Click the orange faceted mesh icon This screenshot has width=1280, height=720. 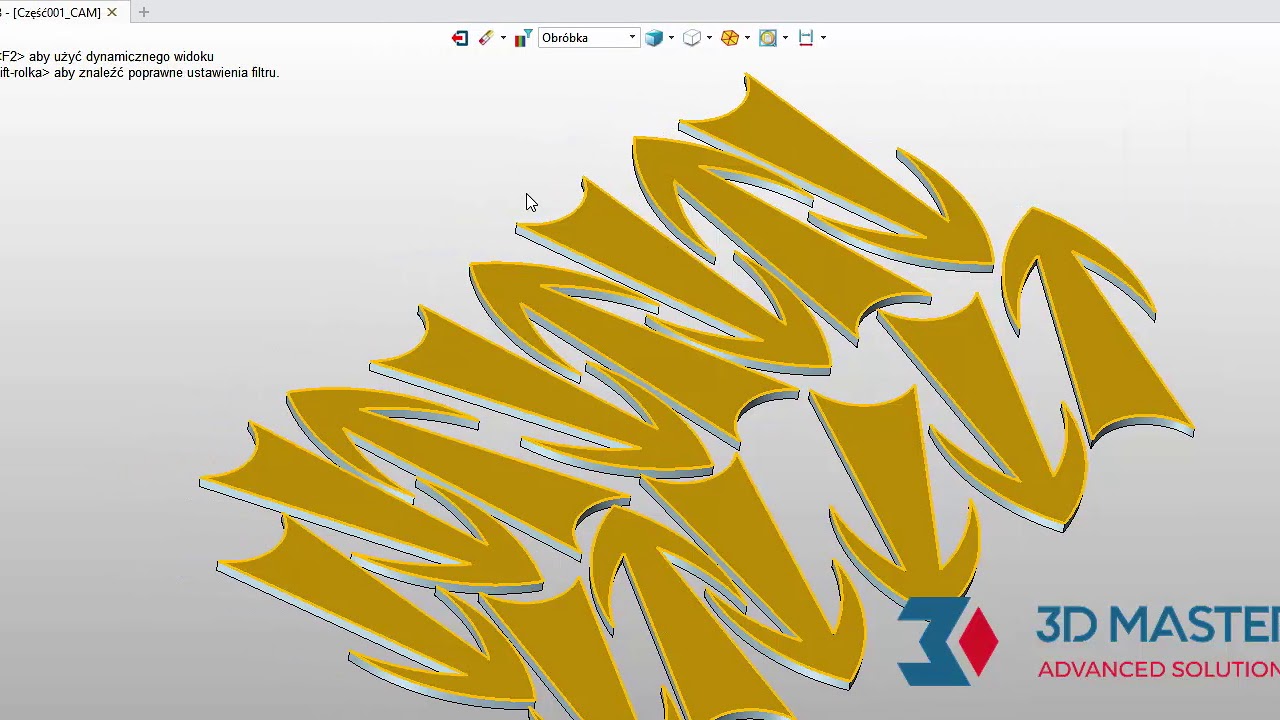click(730, 38)
